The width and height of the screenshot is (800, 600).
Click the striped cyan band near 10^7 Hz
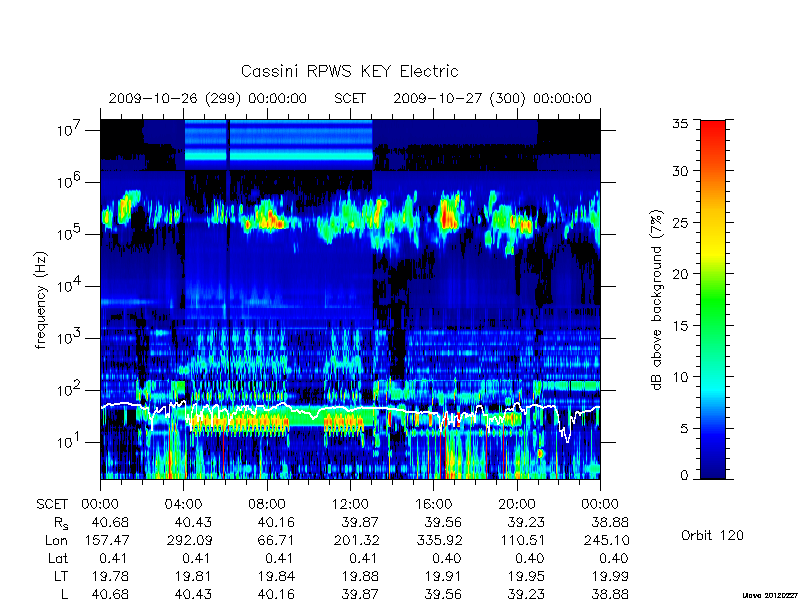click(278, 140)
